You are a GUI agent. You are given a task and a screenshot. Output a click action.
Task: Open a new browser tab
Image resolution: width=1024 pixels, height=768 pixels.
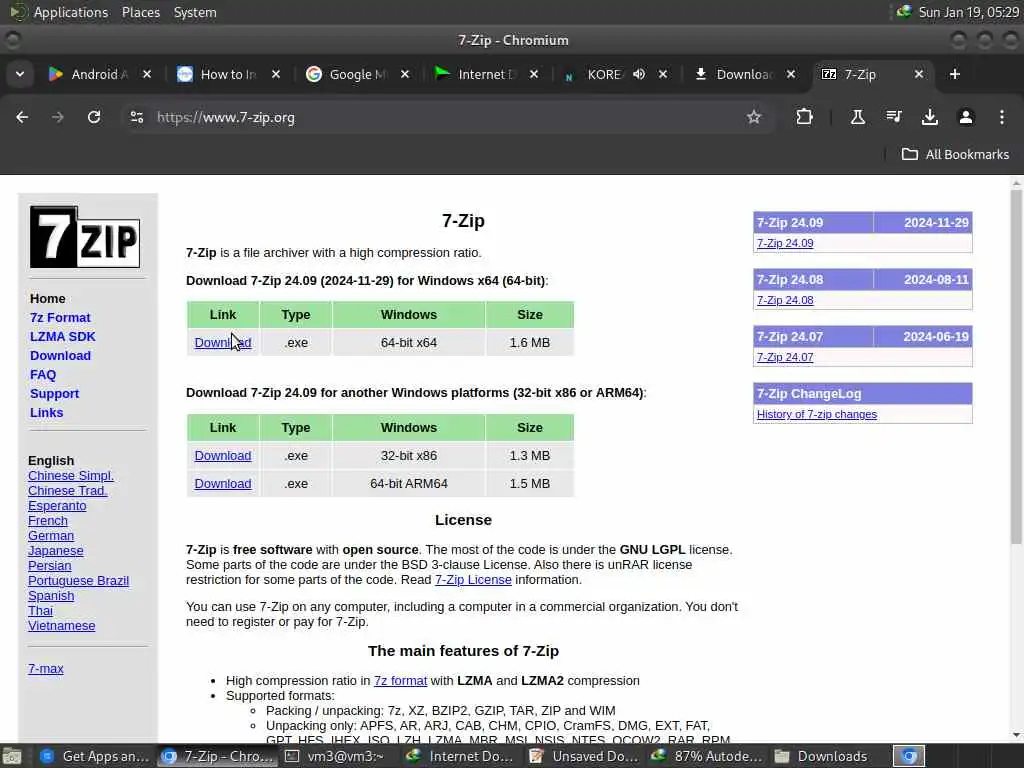[955, 74]
